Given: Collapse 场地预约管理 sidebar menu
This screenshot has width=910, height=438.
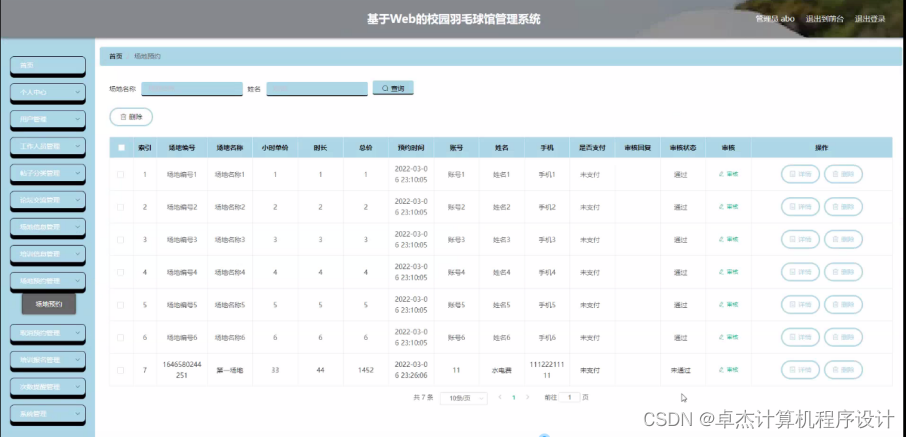Looking at the screenshot, I should [48, 281].
